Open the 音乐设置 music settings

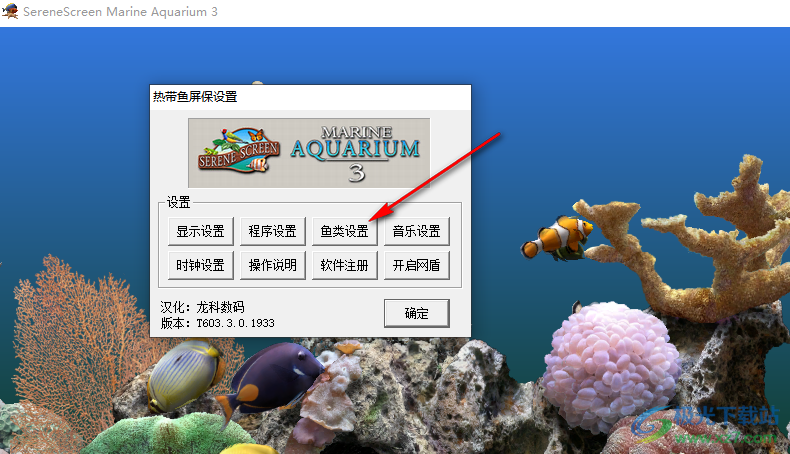(417, 231)
